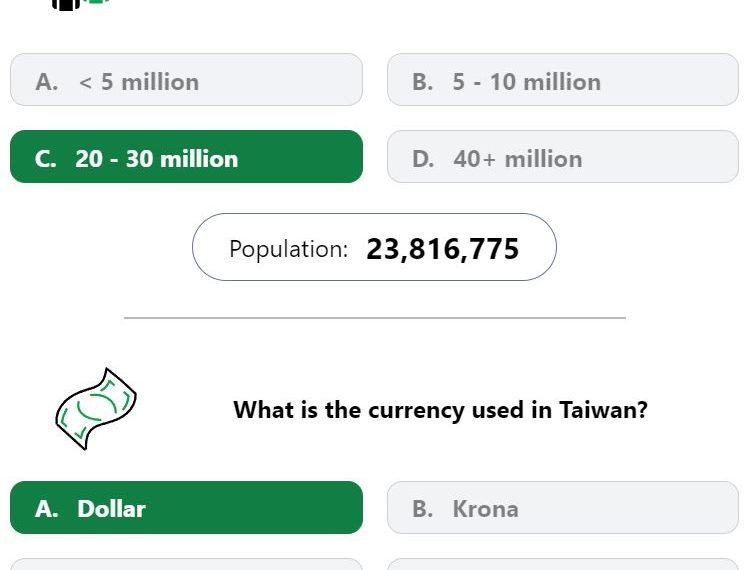Click the cut-off option below Dollar
The image size is (751, 570).
tap(186, 564)
